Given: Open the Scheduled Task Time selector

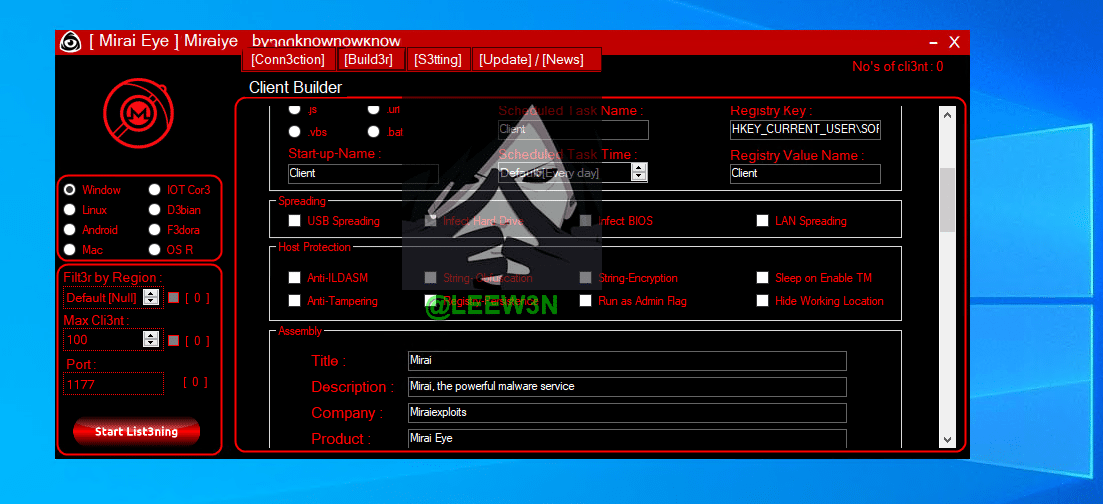Looking at the screenshot, I should pos(639,172).
